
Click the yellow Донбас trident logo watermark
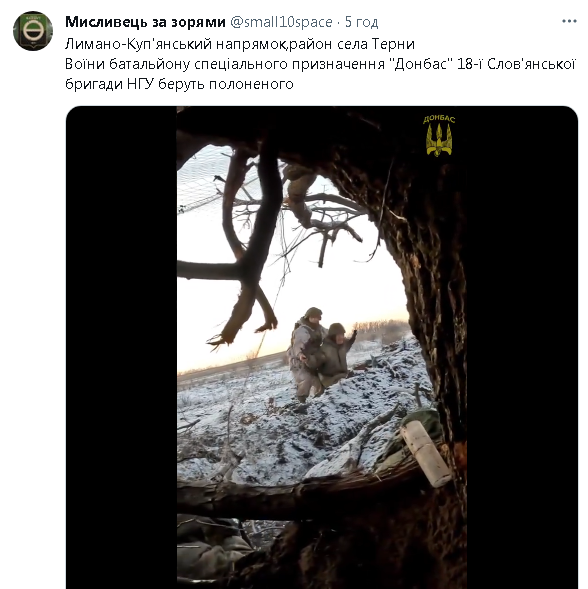point(438,136)
